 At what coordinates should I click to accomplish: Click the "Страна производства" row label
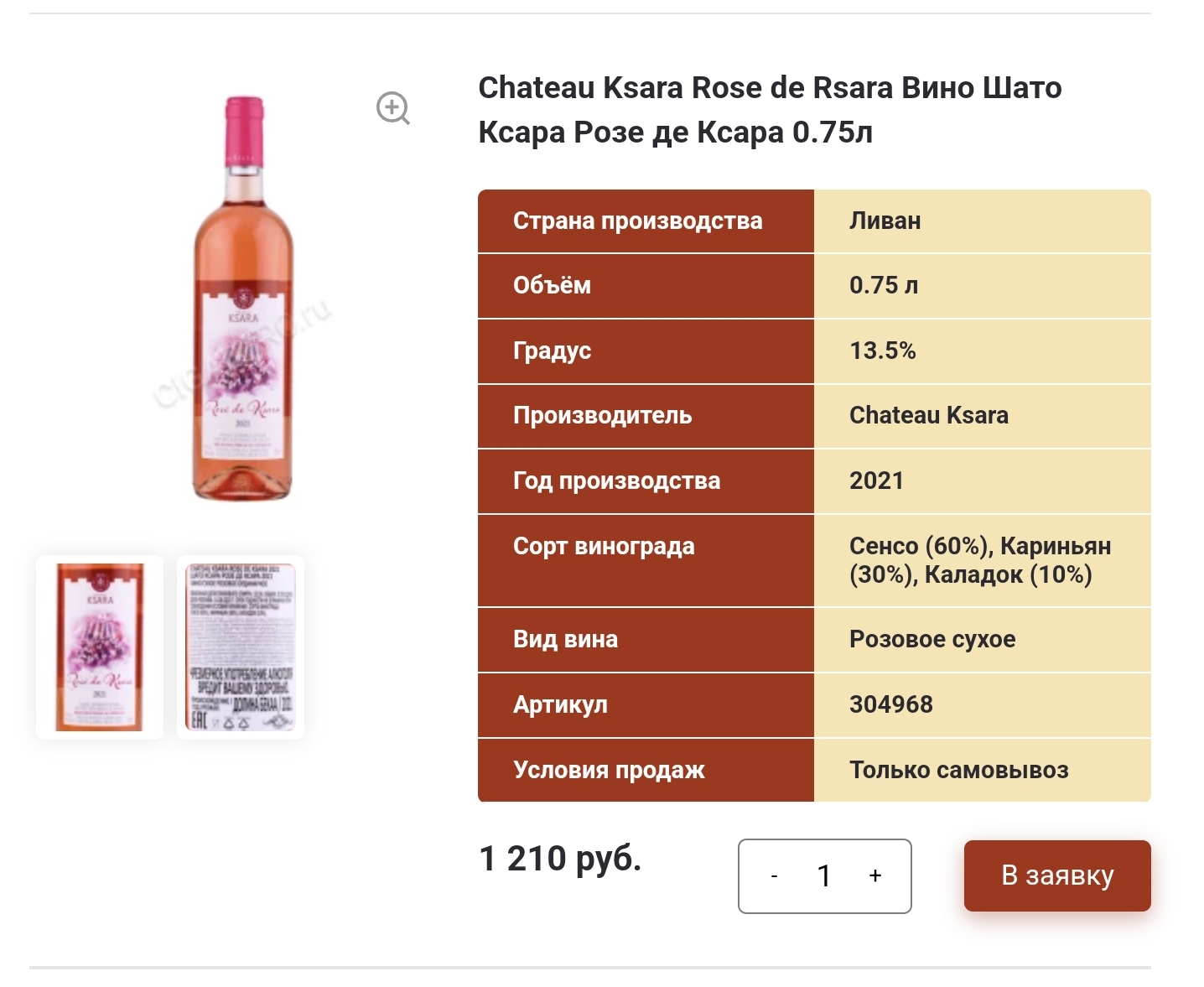(637, 221)
